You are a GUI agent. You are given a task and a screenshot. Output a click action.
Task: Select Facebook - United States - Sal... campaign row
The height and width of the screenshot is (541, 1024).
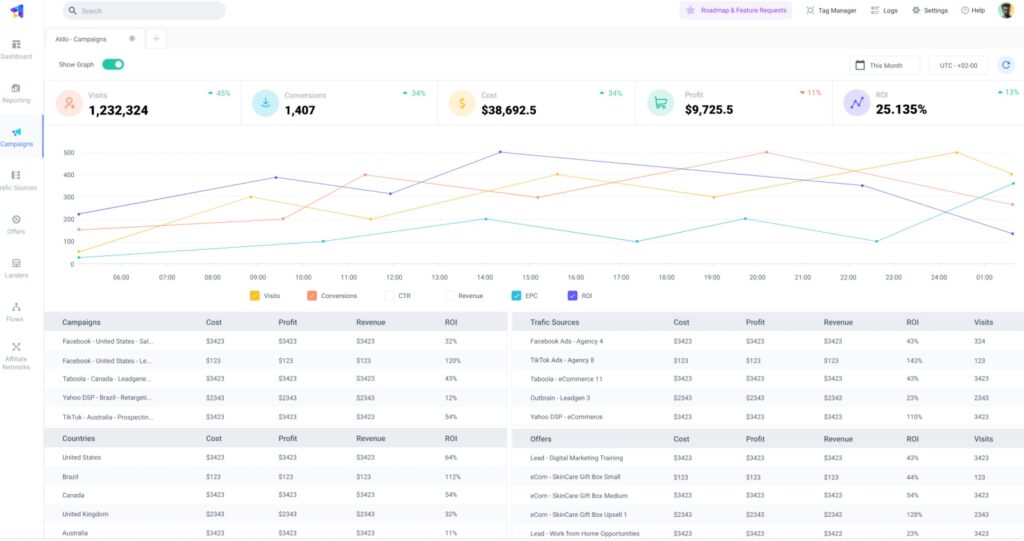click(x=276, y=341)
